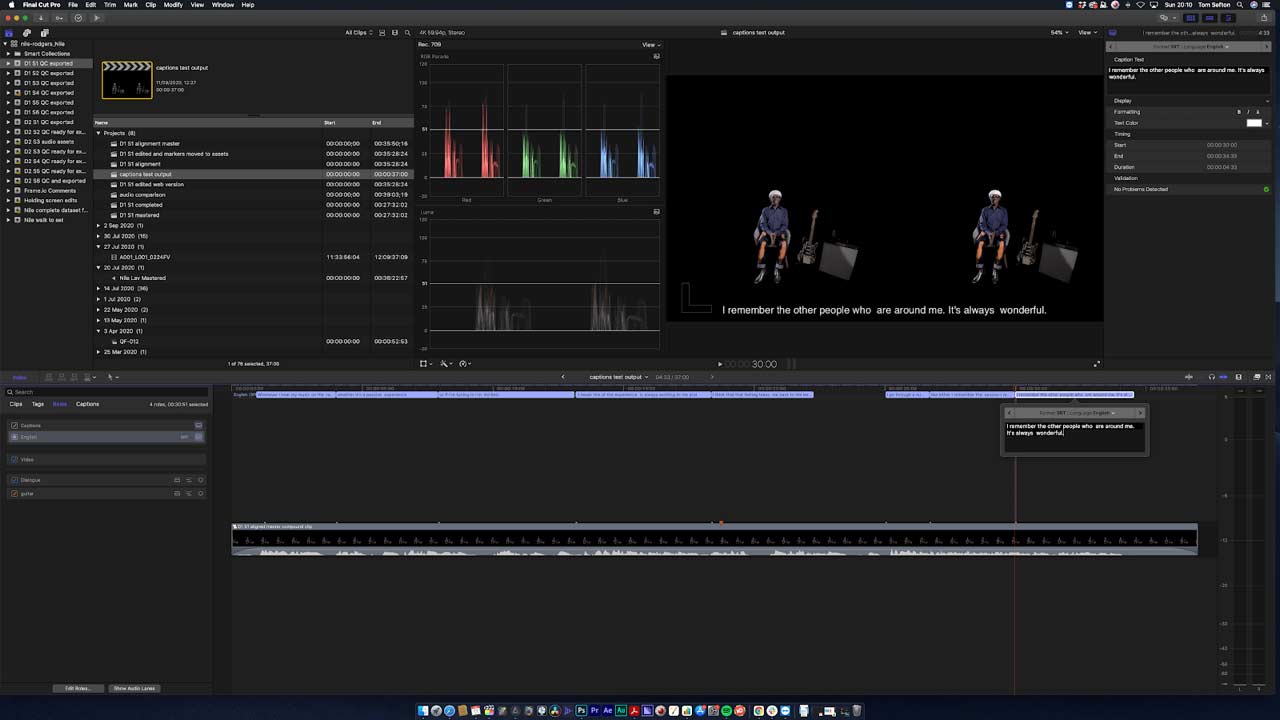1280x720 pixels.
Task: Click the Browser show/hide toolbar icon
Action: tap(1191, 18)
